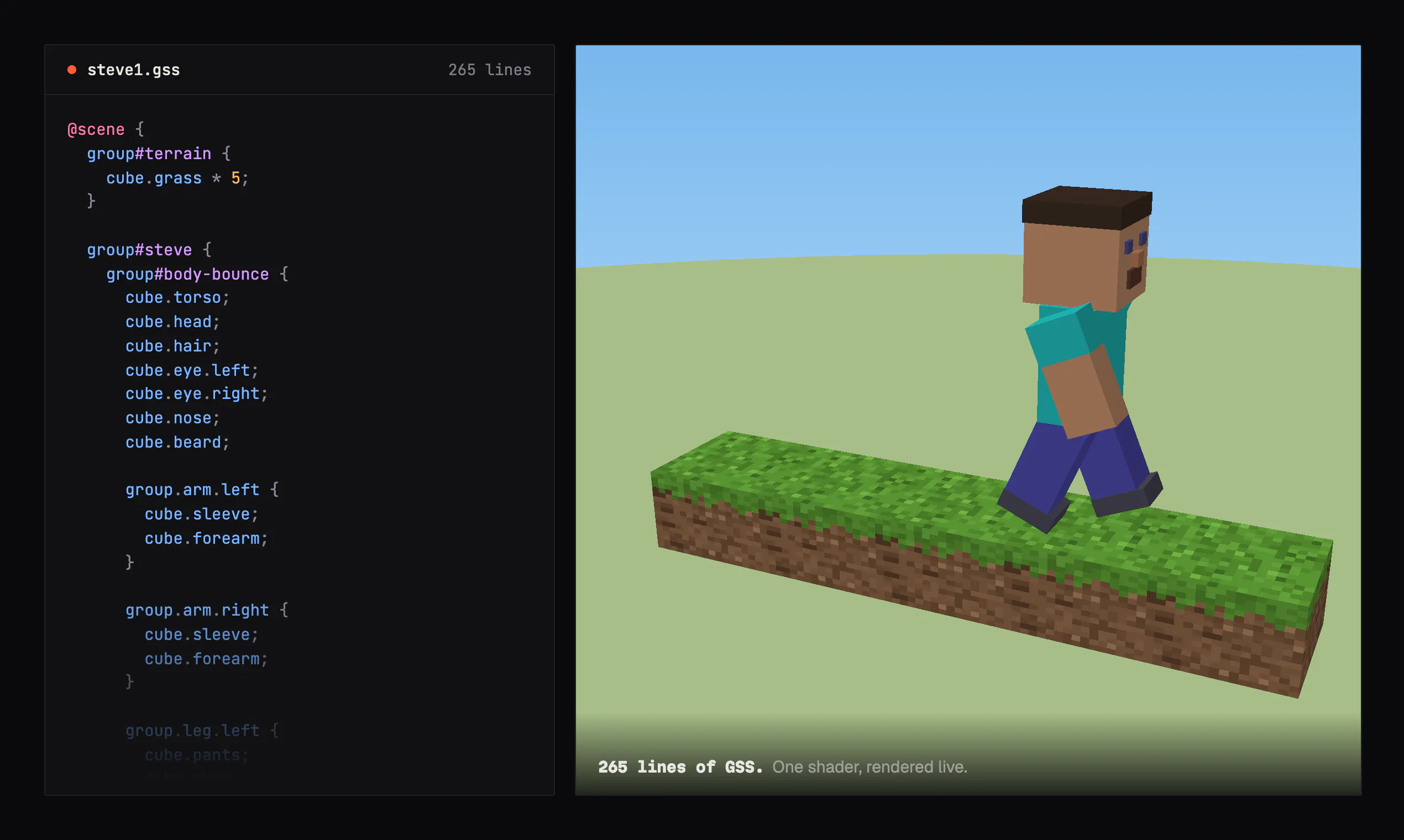Click the "cube.grass * 5;" line
The height and width of the screenshot is (840, 1404).
[x=177, y=178]
